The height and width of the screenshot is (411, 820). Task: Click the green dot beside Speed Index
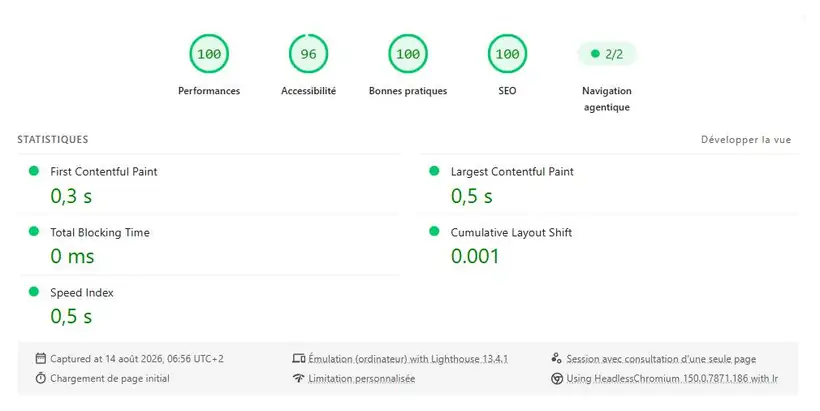tap(33, 292)
